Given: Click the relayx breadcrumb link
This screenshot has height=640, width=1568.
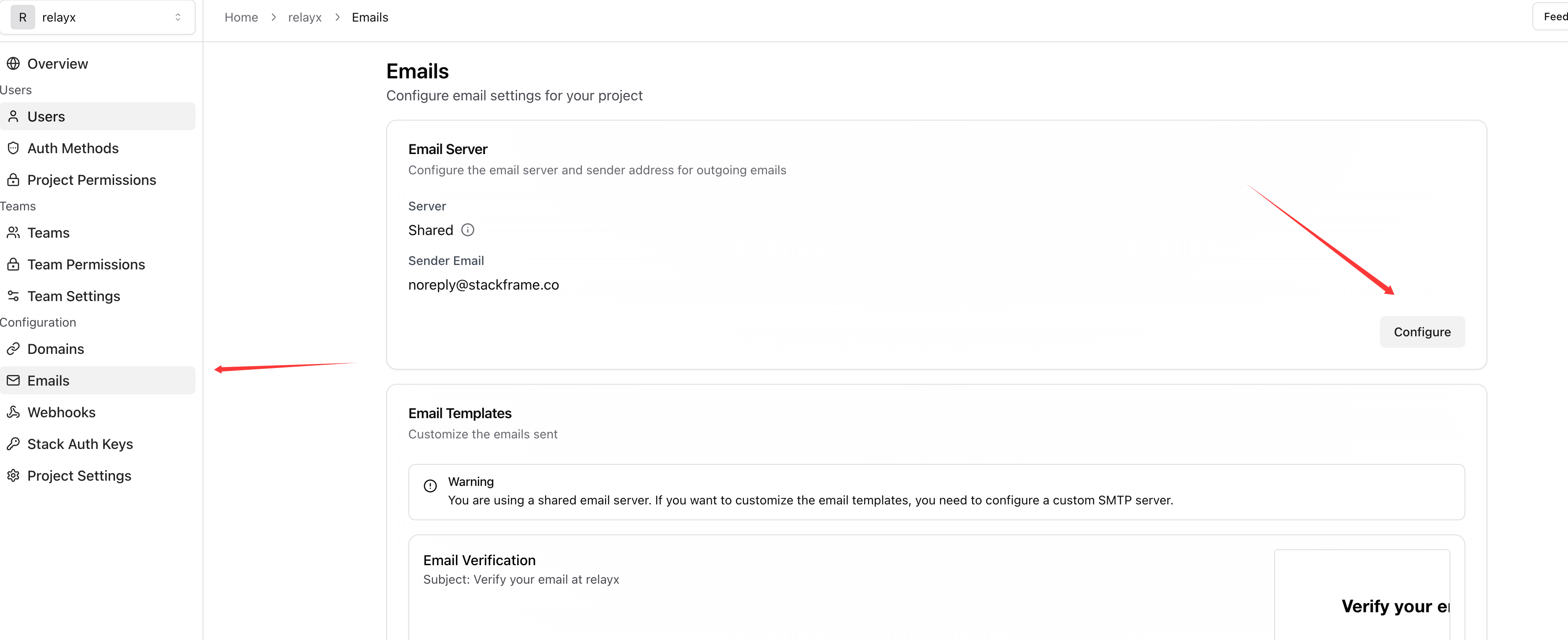Looking at the screenshot, I should pos(304,18).
